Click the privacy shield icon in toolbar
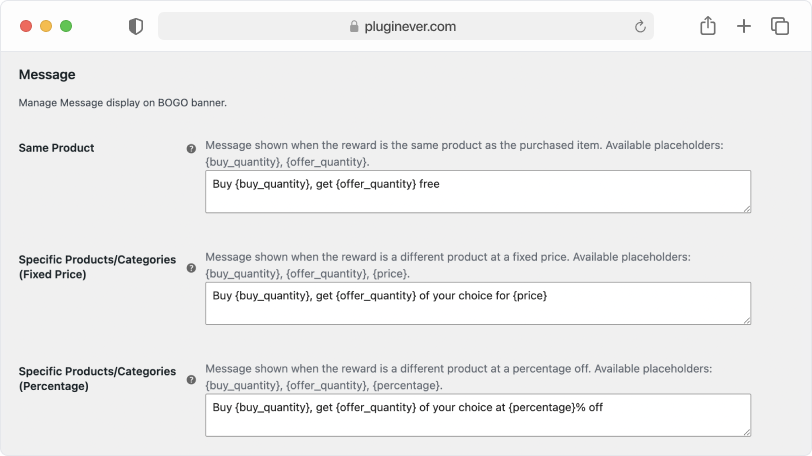Viewport: 812px width, 456px height. click(136, 26)
